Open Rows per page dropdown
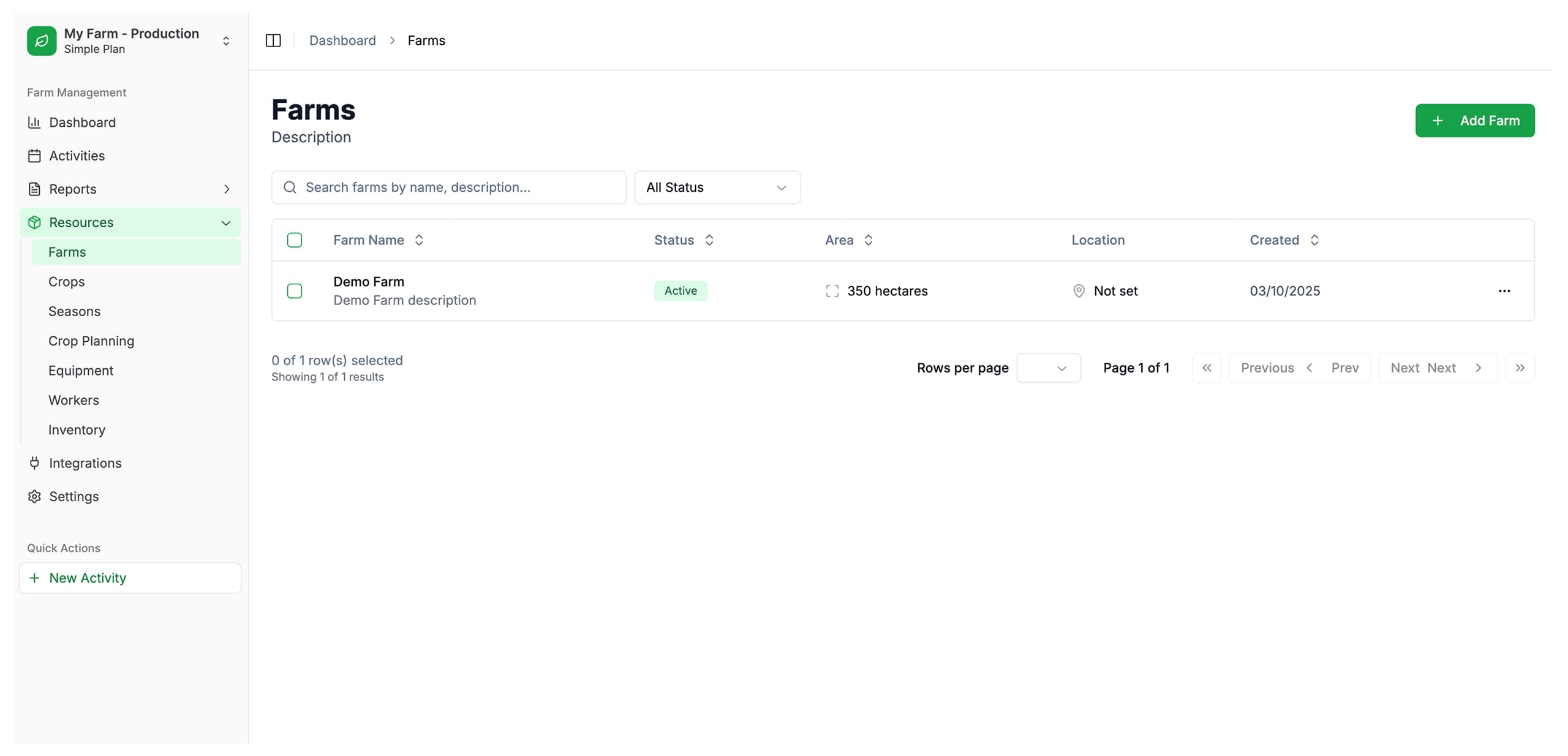Screen dimensions: 1568x756 (1048, 368)
